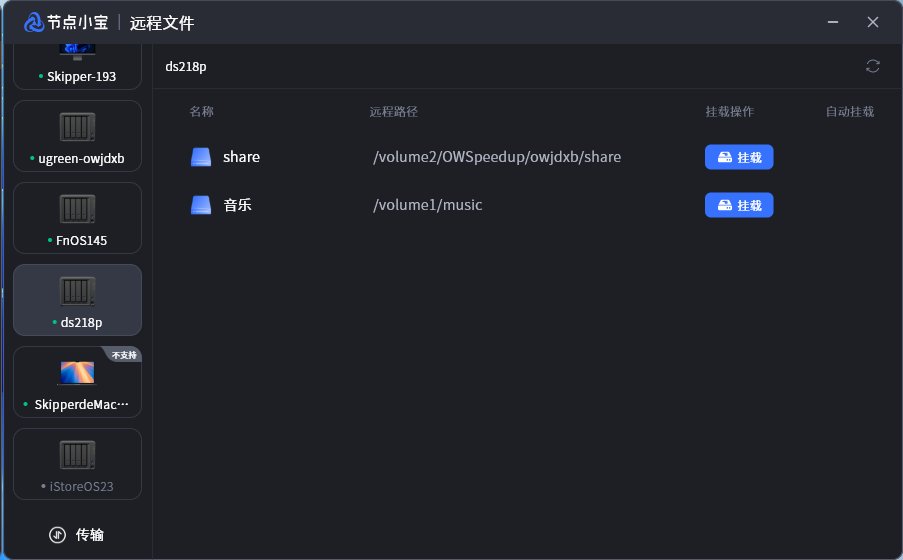Select the share folder icon
Image resolution: width=903 pixels, height=560 pixels.
(x=202, y=157)
